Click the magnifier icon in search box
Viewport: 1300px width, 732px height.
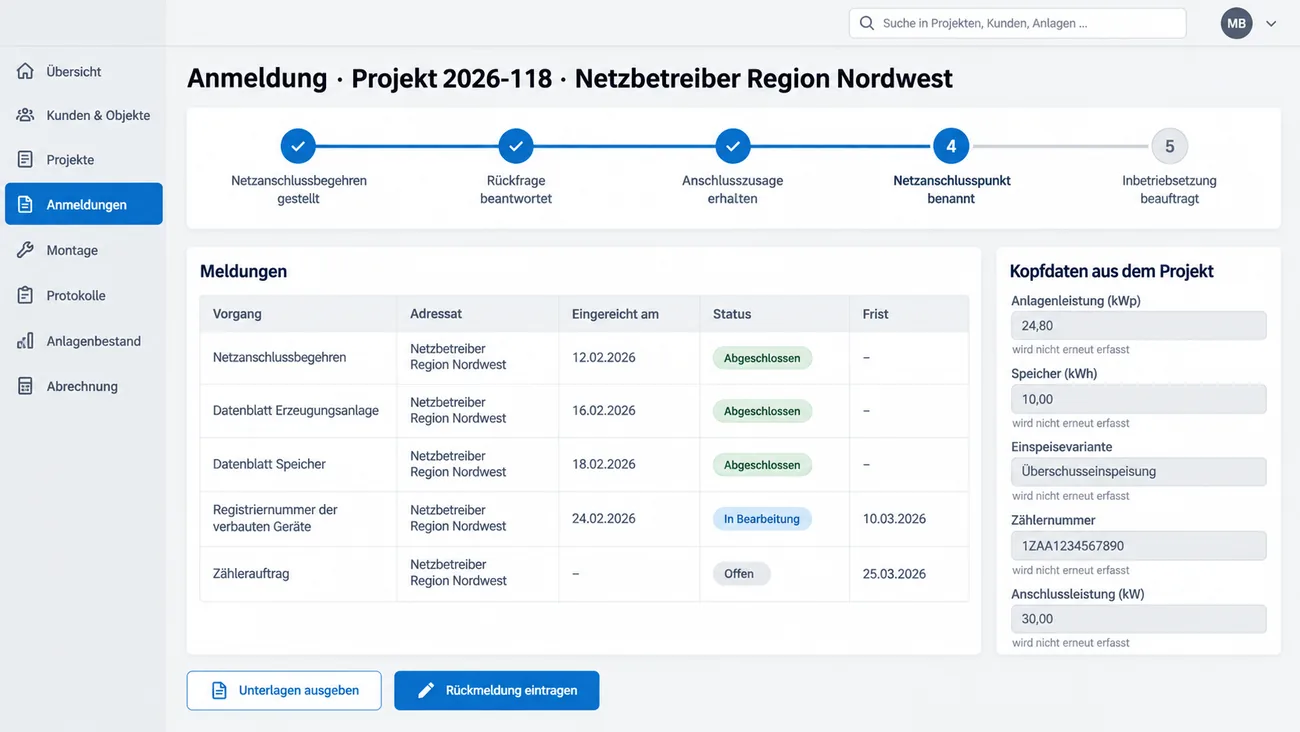866,23
